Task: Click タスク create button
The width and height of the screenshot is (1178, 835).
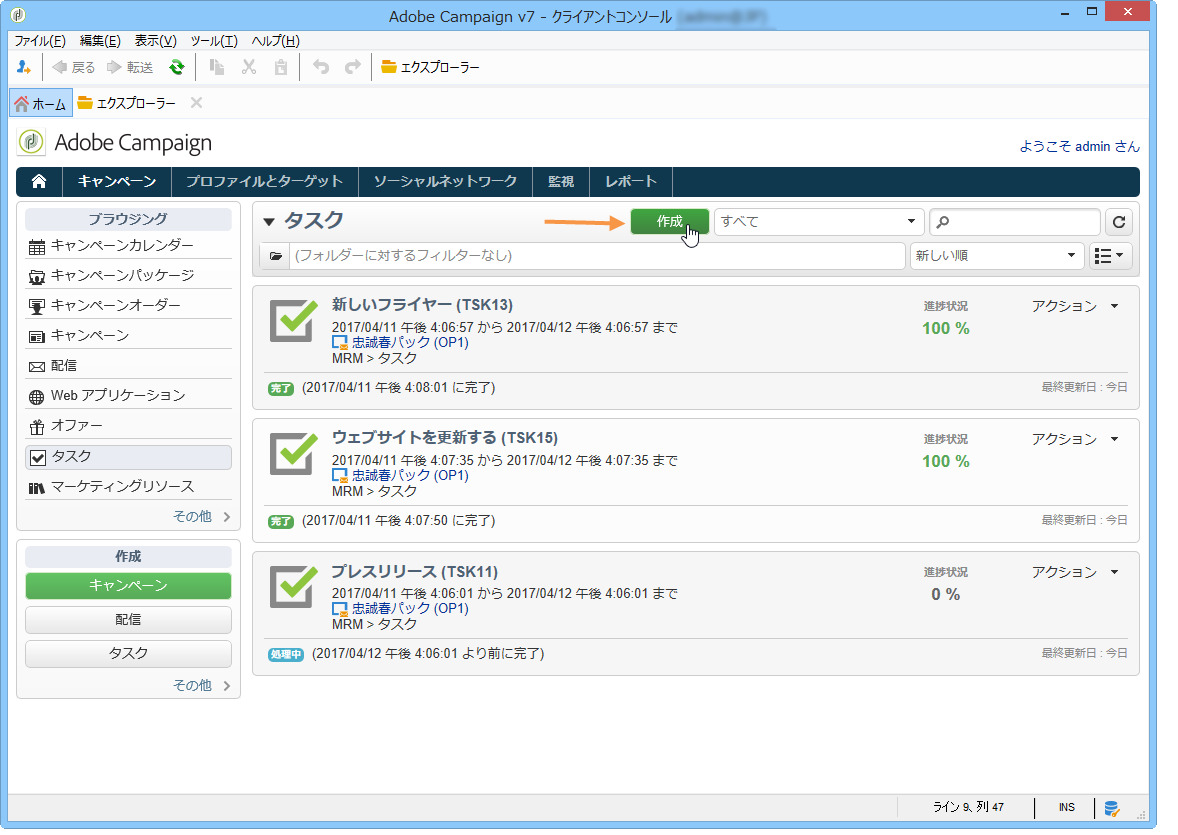Action: (x=128, y=654)
